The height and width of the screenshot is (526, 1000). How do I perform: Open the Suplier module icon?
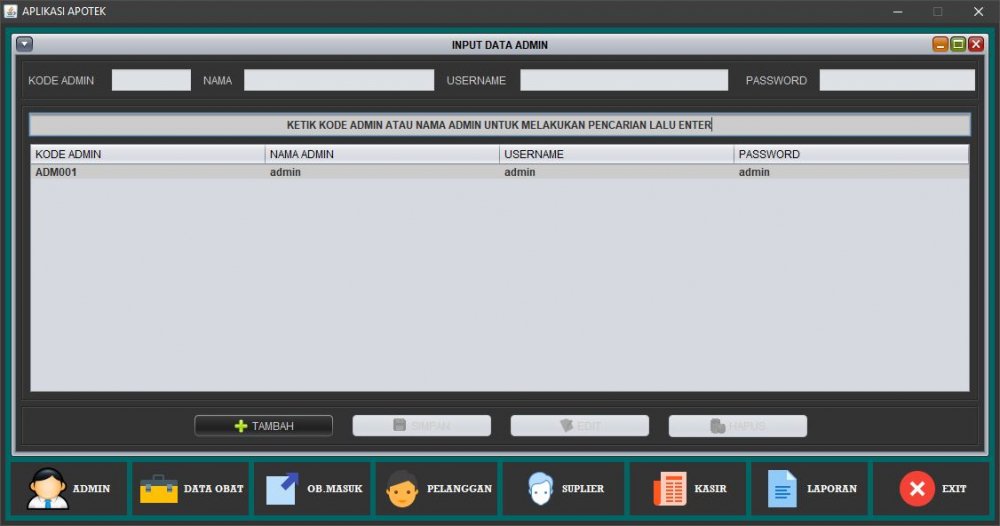(540, 489)
